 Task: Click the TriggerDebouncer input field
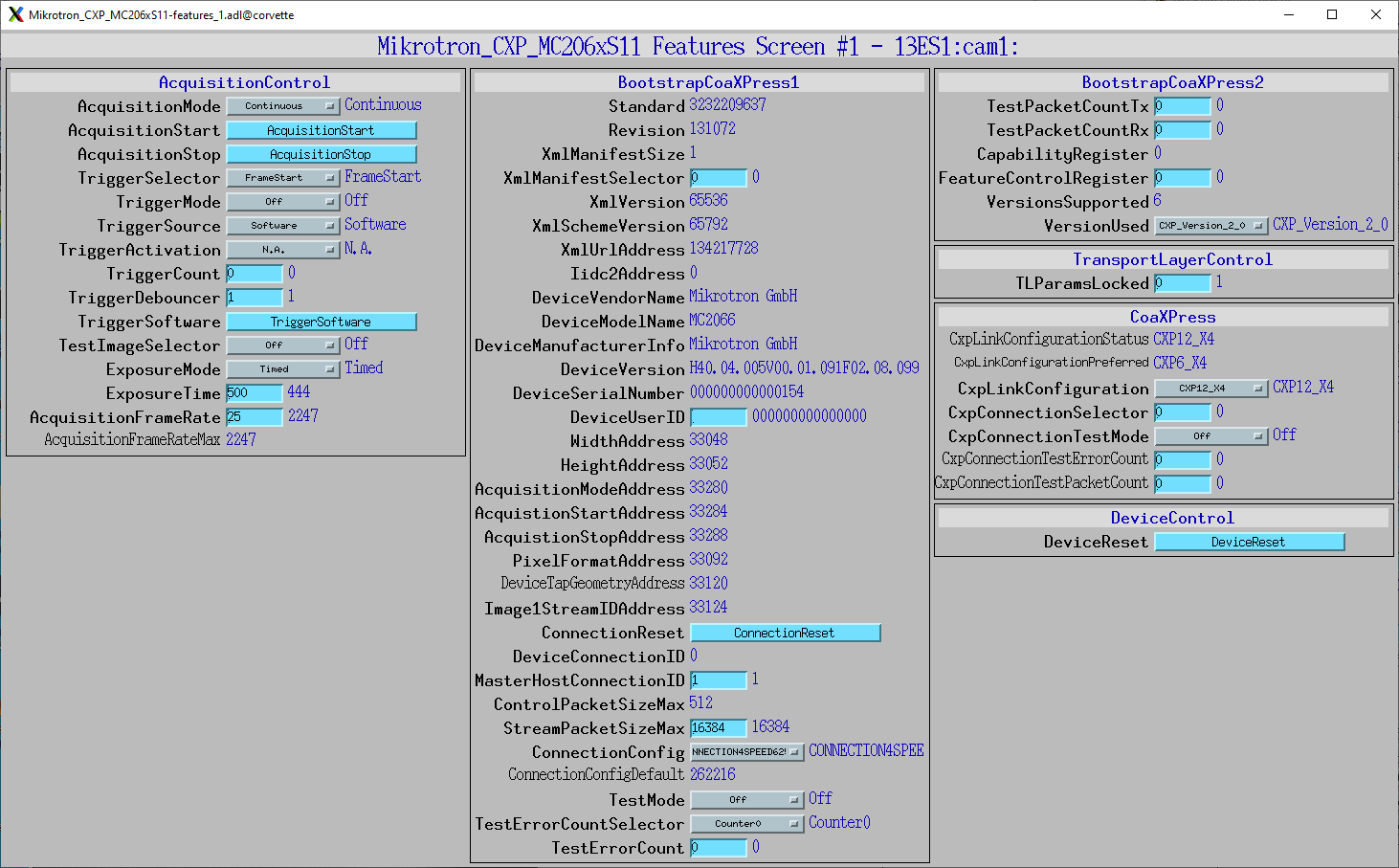pyautogui.click(x=255, y=298)
